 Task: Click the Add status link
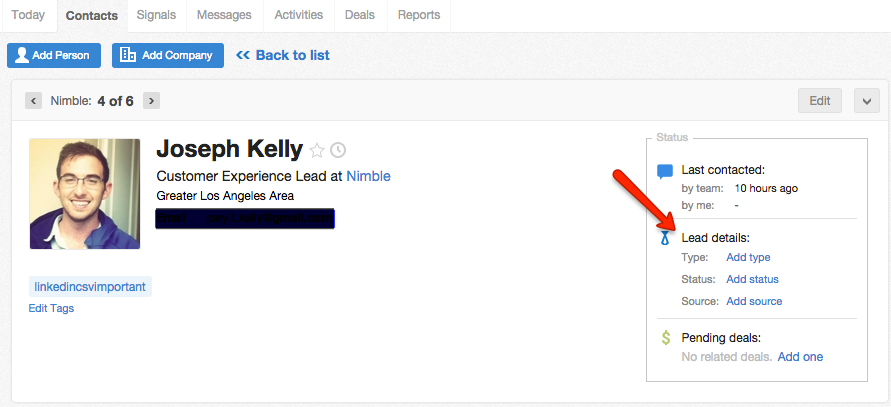pos(752,279)
